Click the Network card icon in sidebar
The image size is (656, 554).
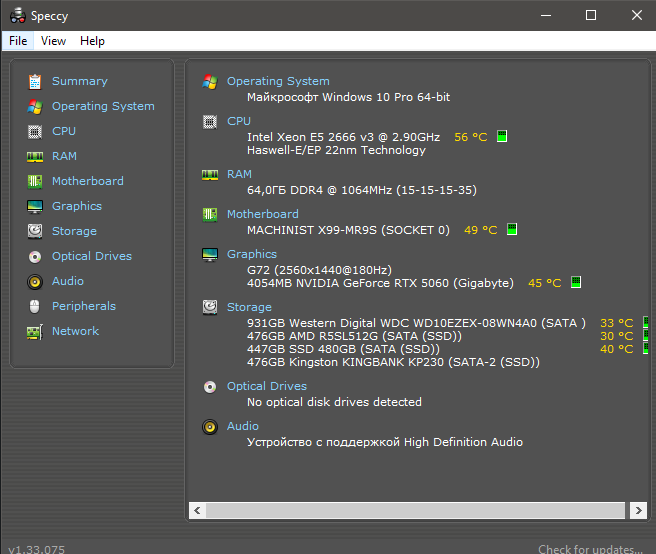click(35, 332)
